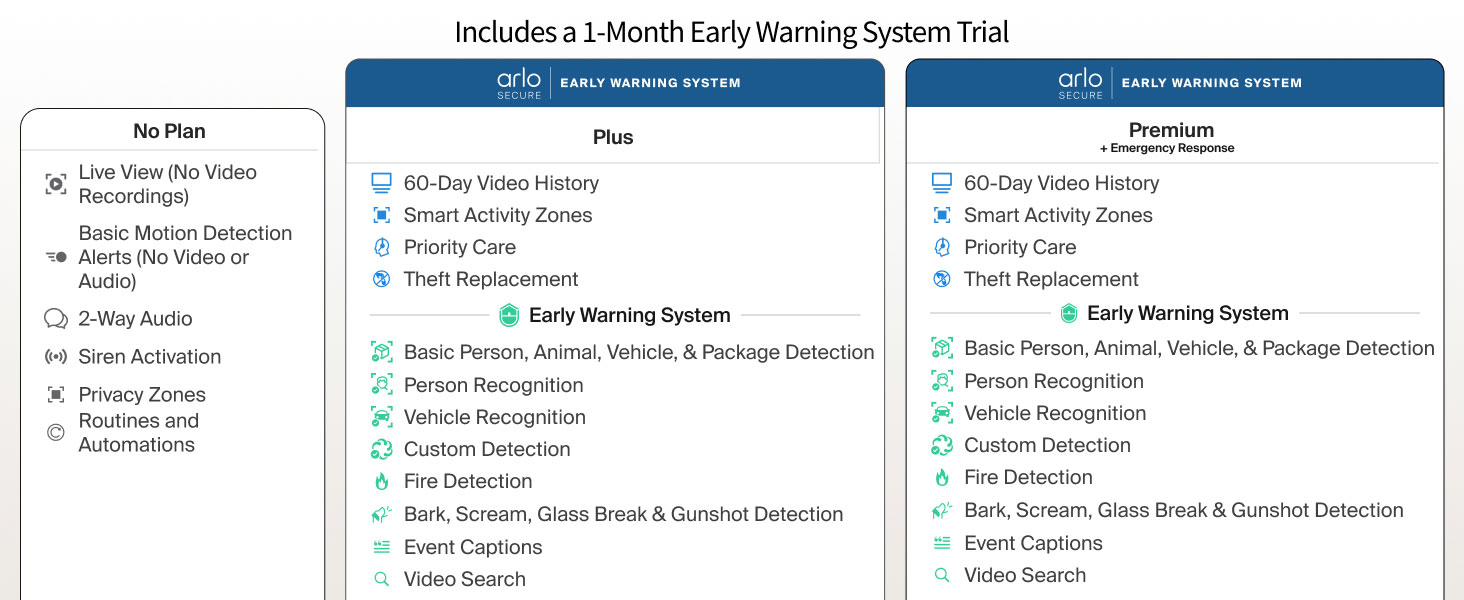Click Premium plan Video Search magnifier icon

[x=941, y=575]
